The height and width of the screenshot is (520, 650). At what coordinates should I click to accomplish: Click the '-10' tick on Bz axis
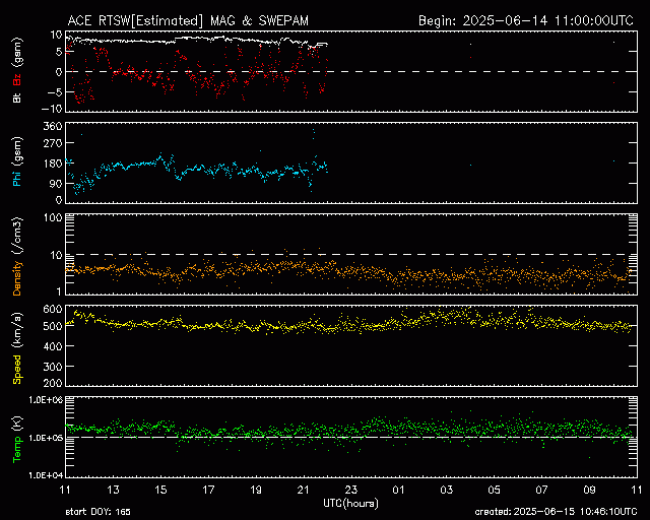tap(51, 109)
